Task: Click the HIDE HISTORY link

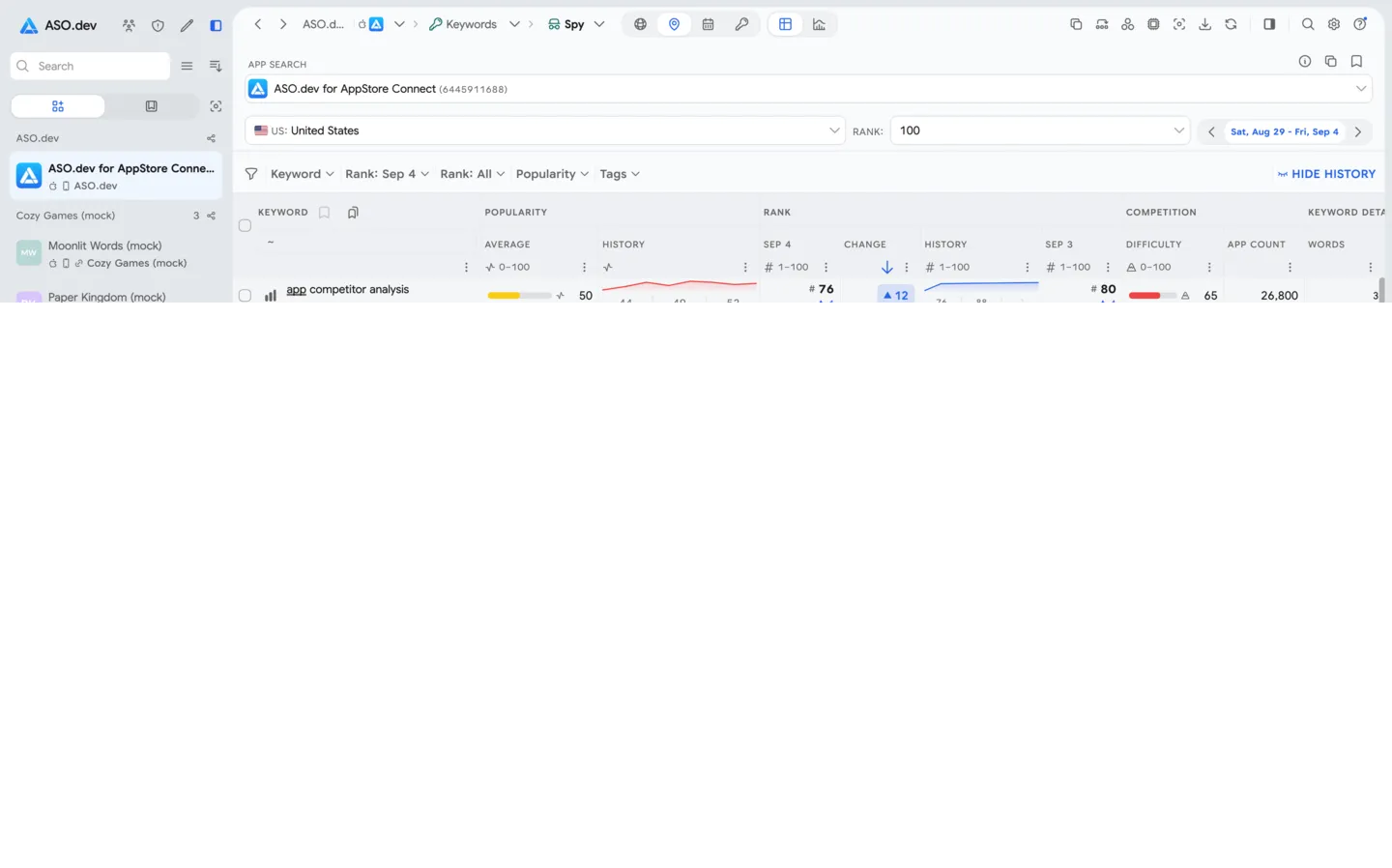Action: tap(1326, 174)
